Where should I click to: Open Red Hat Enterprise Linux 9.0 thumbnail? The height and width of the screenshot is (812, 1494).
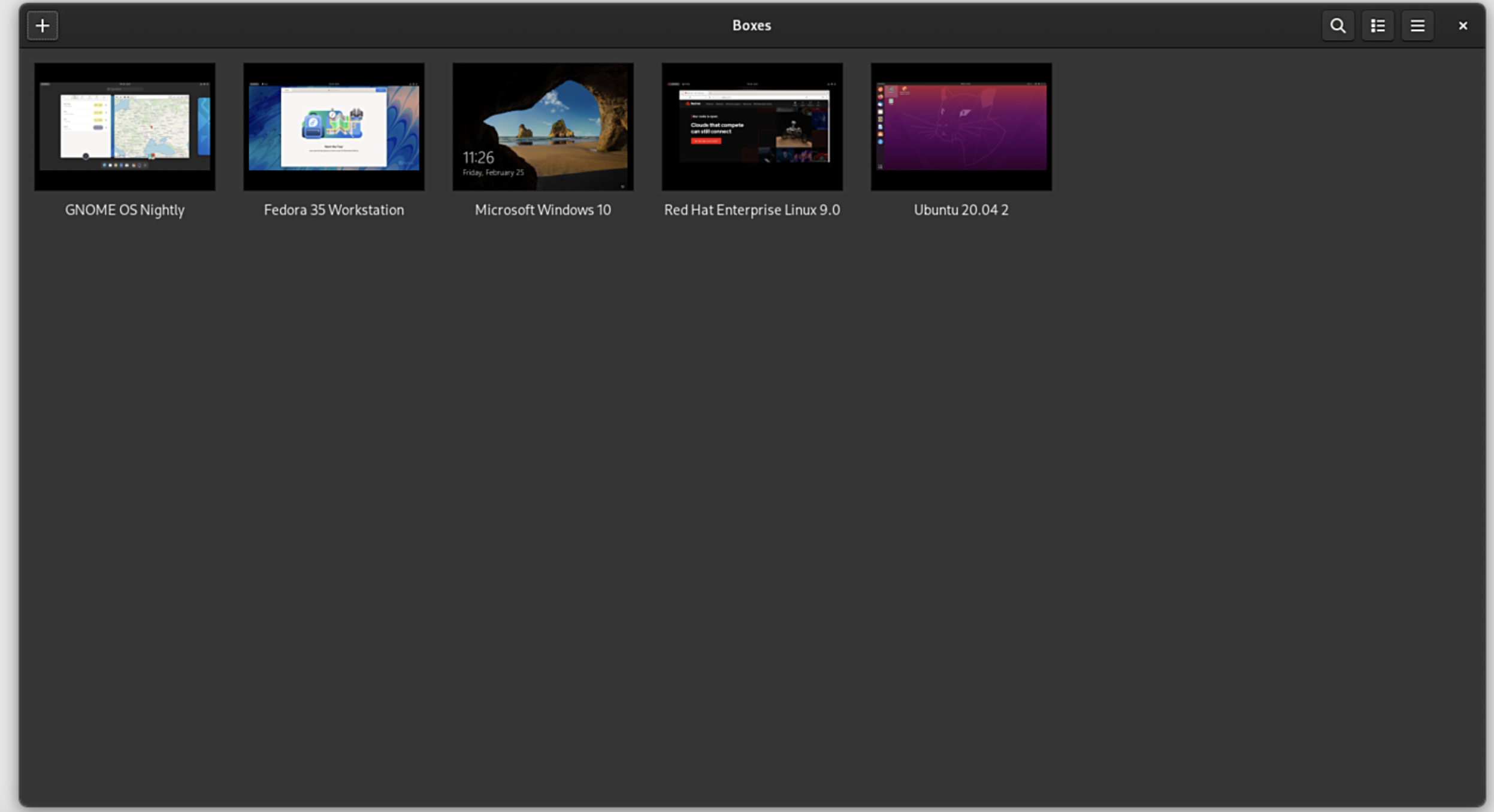coord(752,127)
